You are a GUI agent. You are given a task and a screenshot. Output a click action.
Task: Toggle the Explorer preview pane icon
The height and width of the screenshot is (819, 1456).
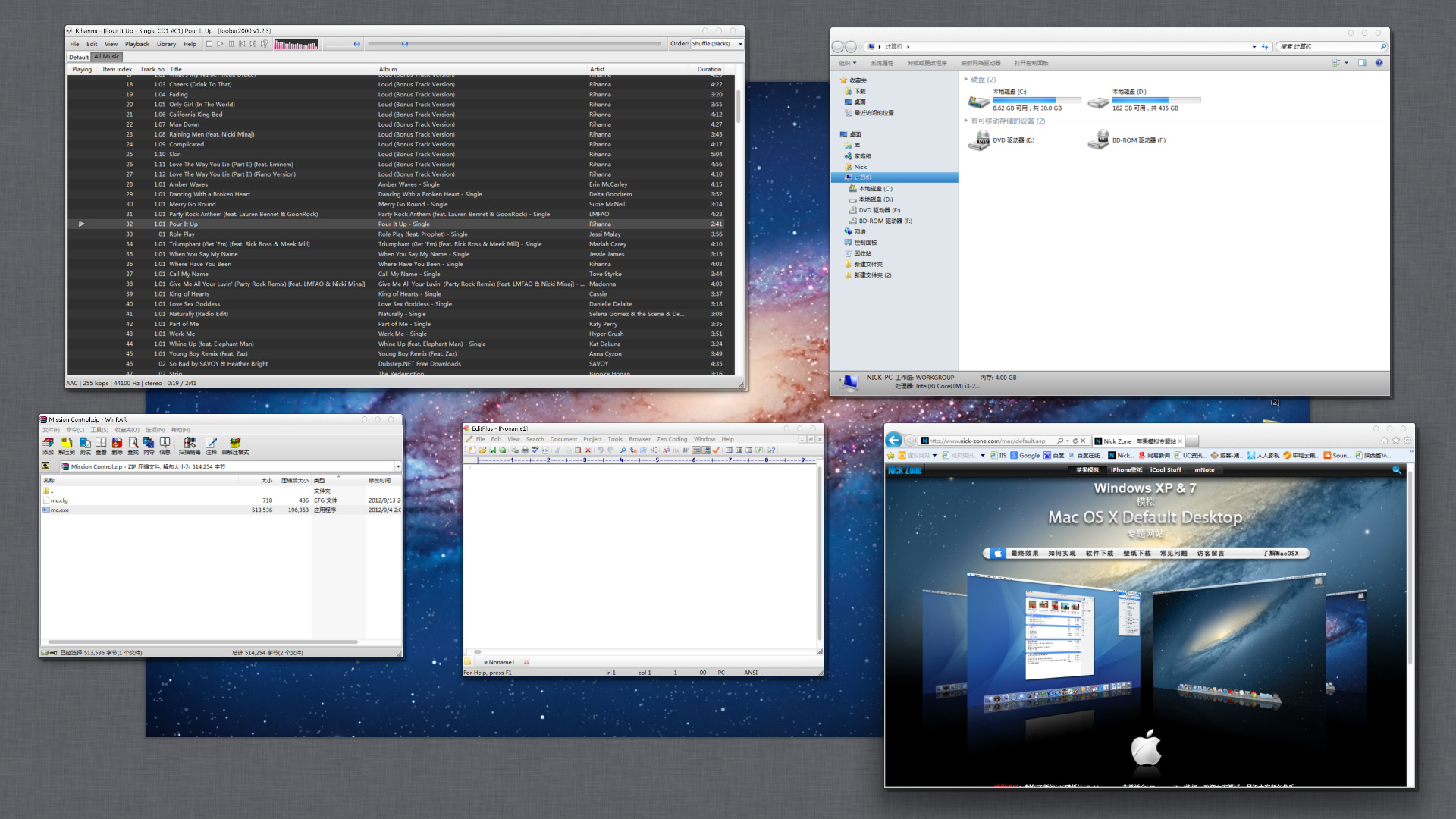coord(1362,63)
